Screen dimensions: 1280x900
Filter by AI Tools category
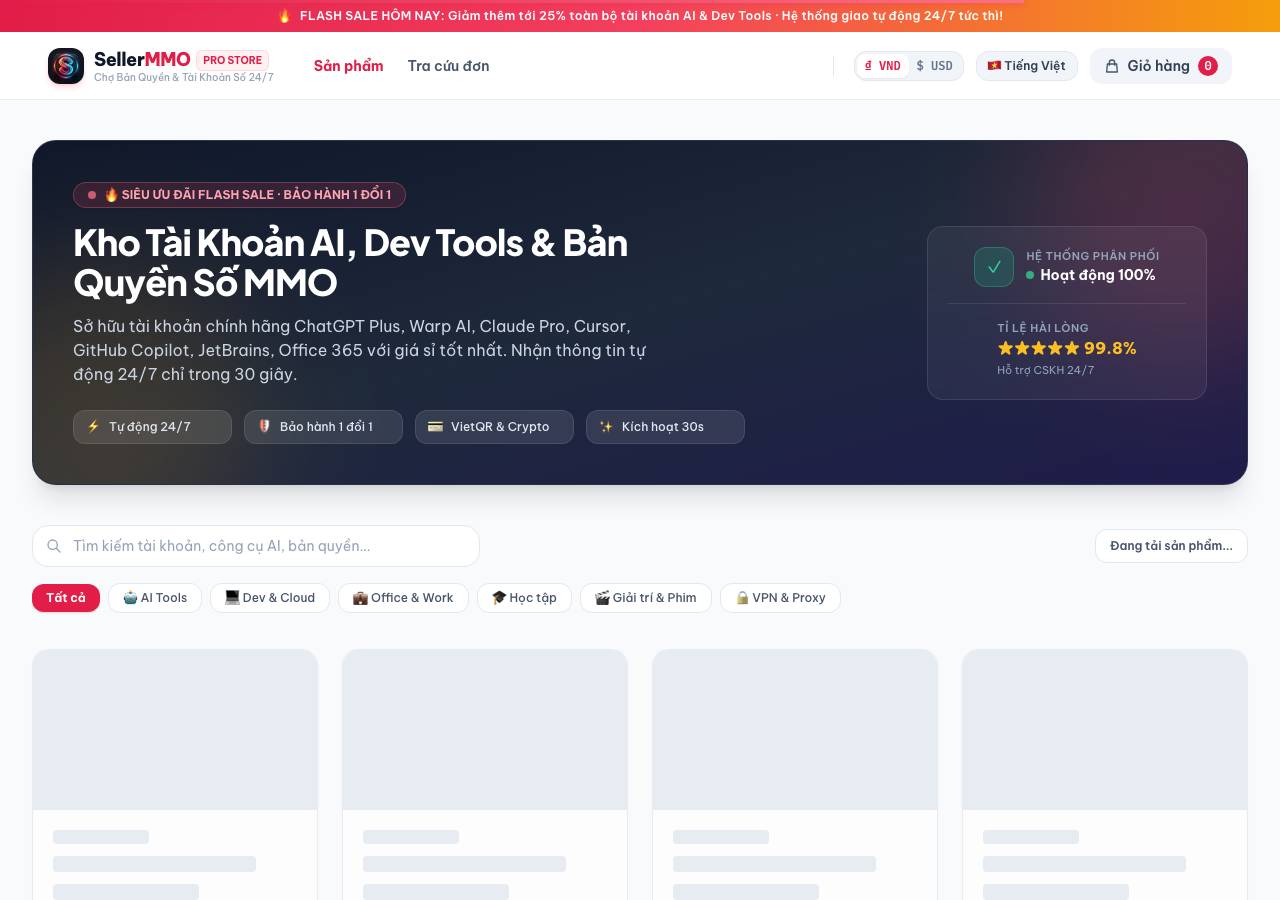point(155,598)
